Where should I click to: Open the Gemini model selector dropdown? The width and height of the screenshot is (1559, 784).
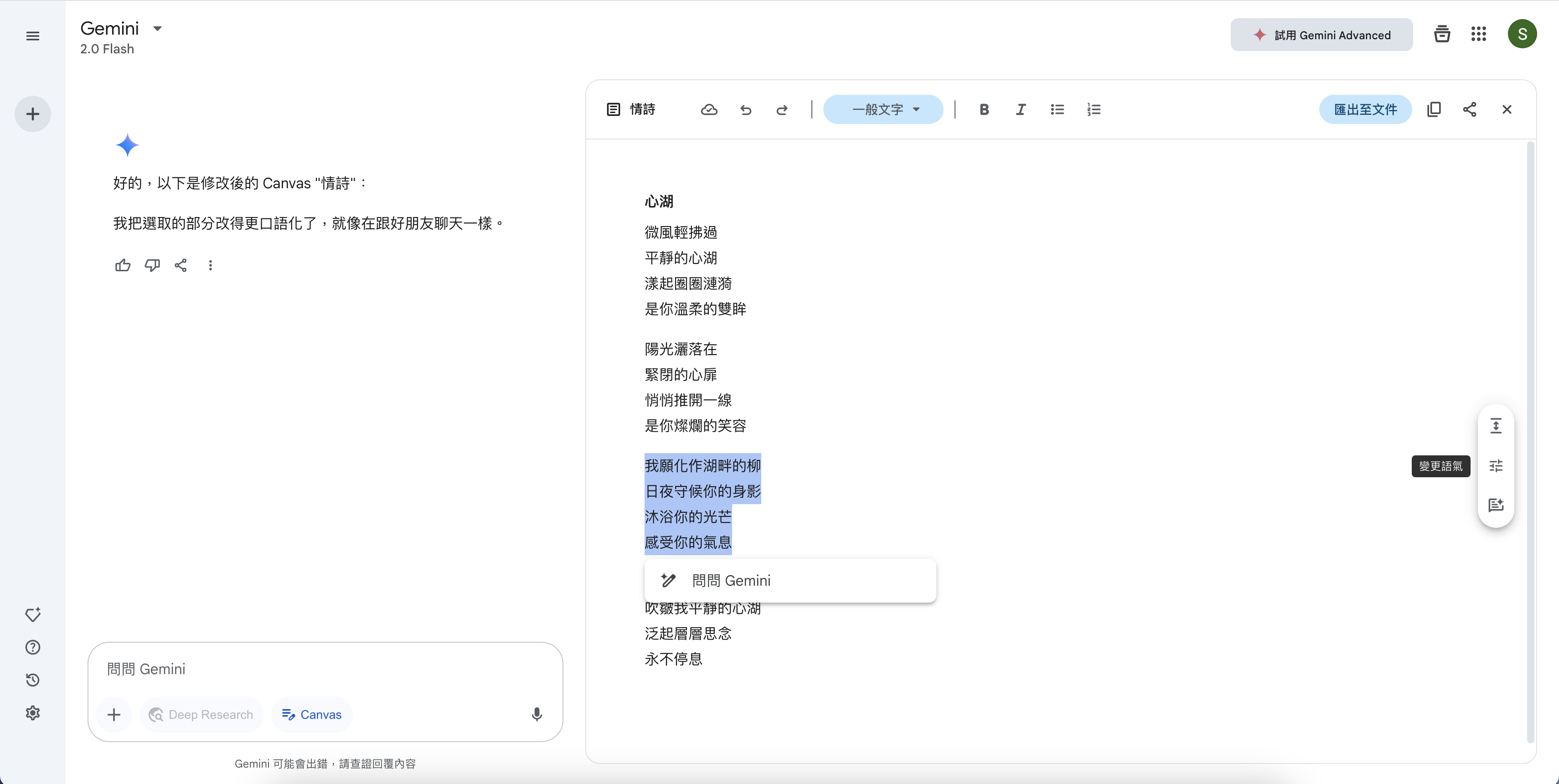157,28
